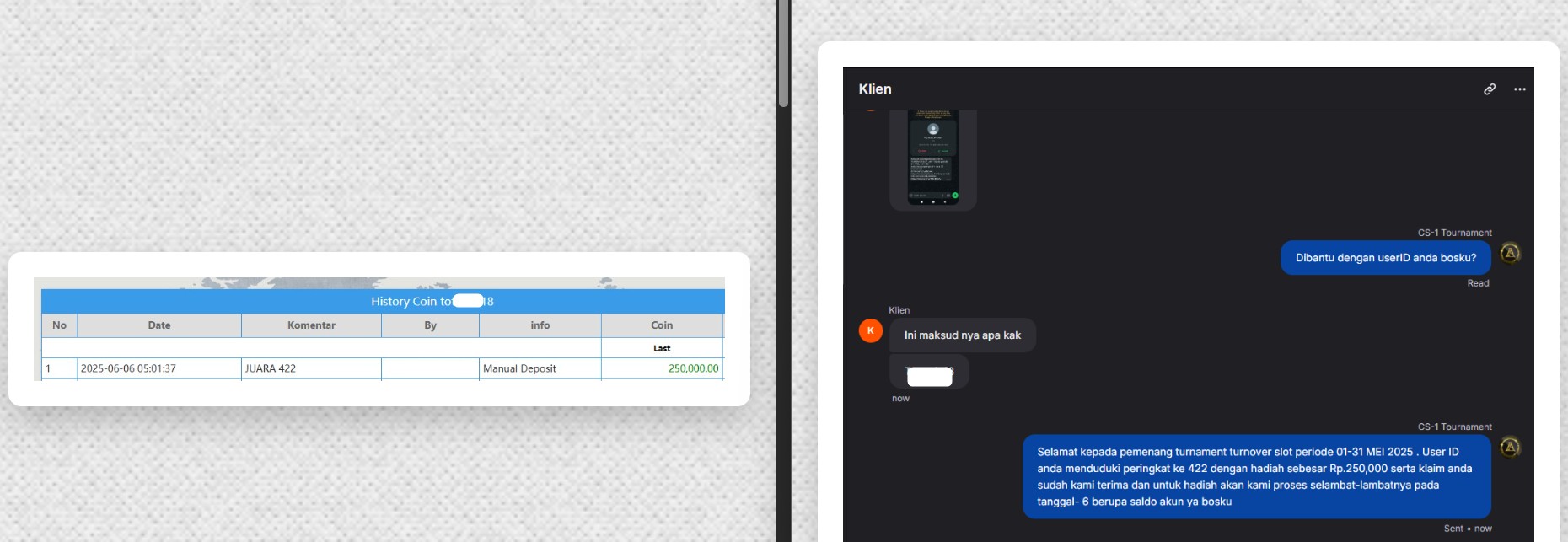
Task: Click agent avatar beside 'Selamat kepada pemenang' message
Action: (1510, 447)
